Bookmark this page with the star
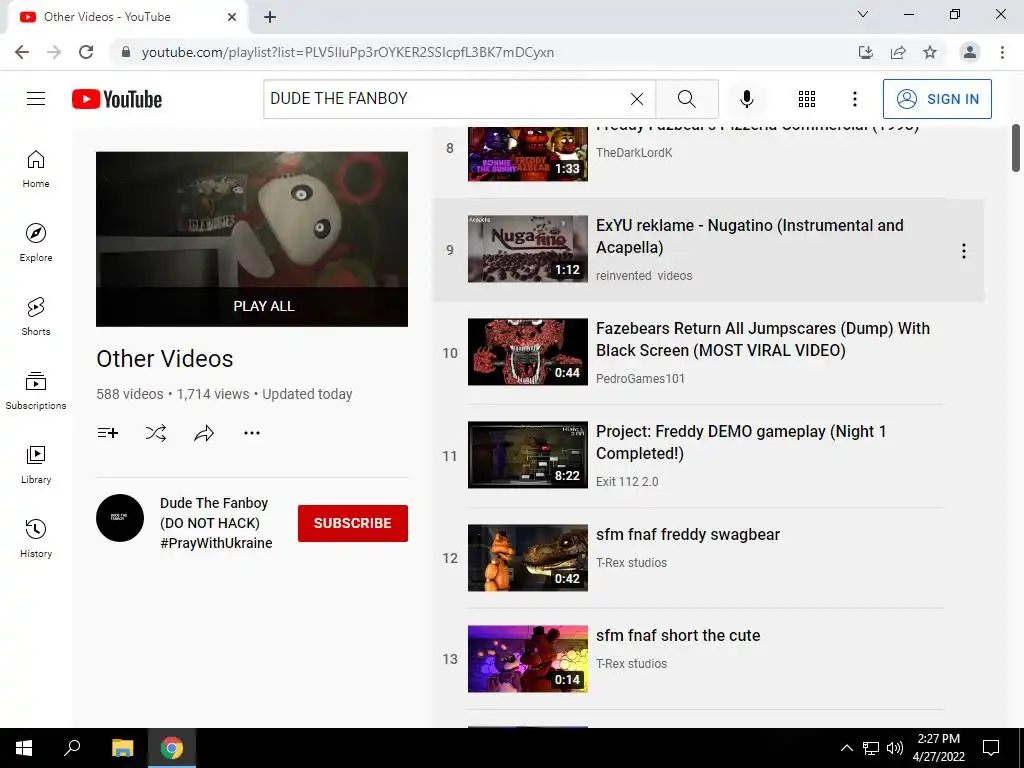Screen dimensions: 1024x768 [x=930, y=52]
